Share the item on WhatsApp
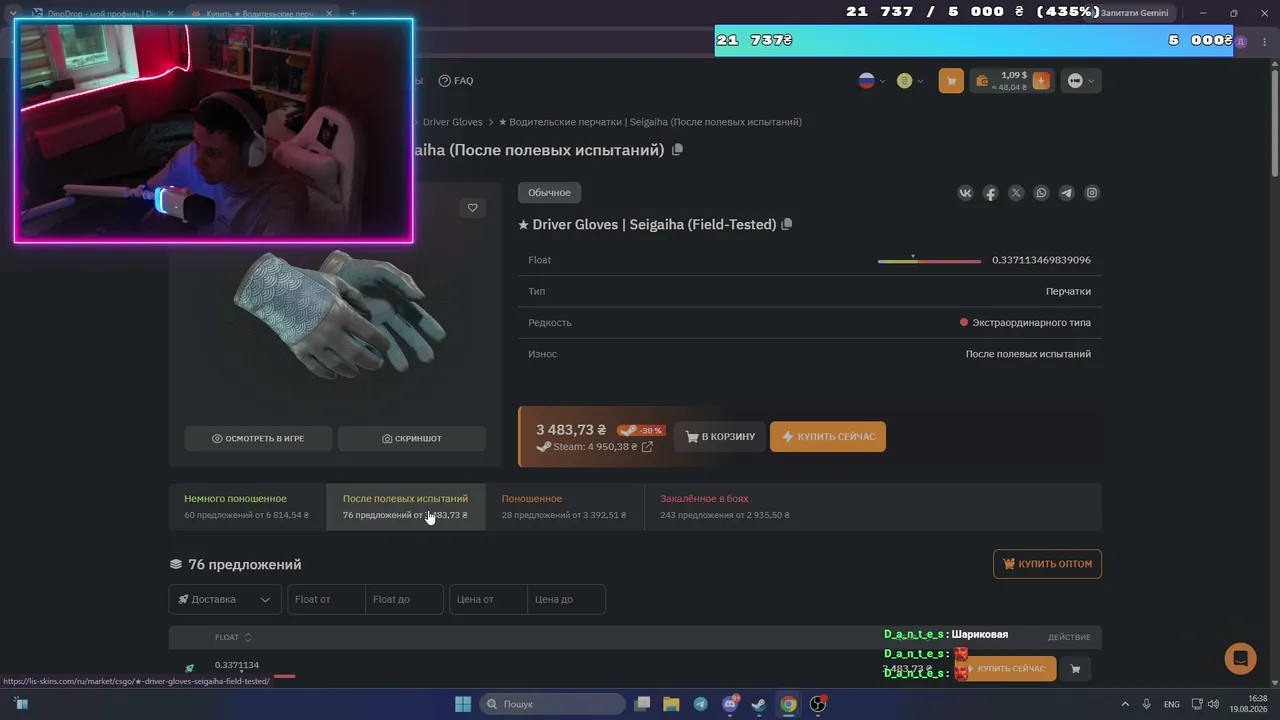 pos(1041,193)
